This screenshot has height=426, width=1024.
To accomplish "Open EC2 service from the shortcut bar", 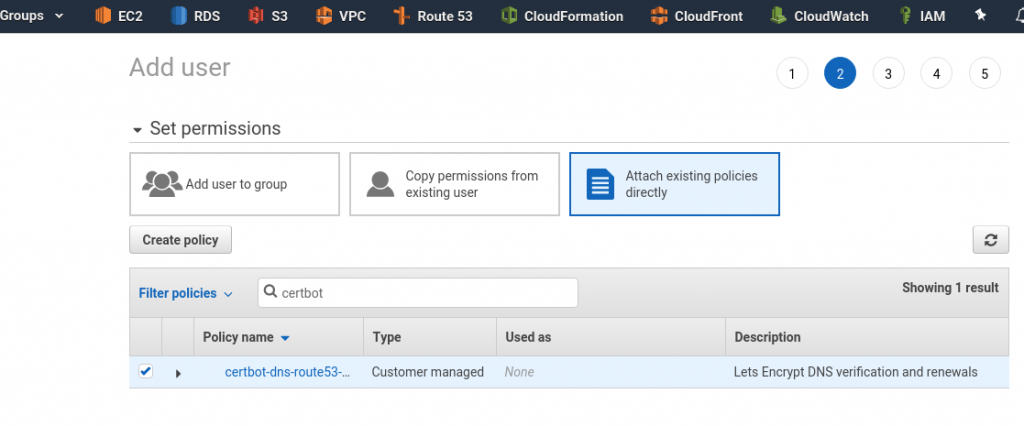I will (120, 16).
